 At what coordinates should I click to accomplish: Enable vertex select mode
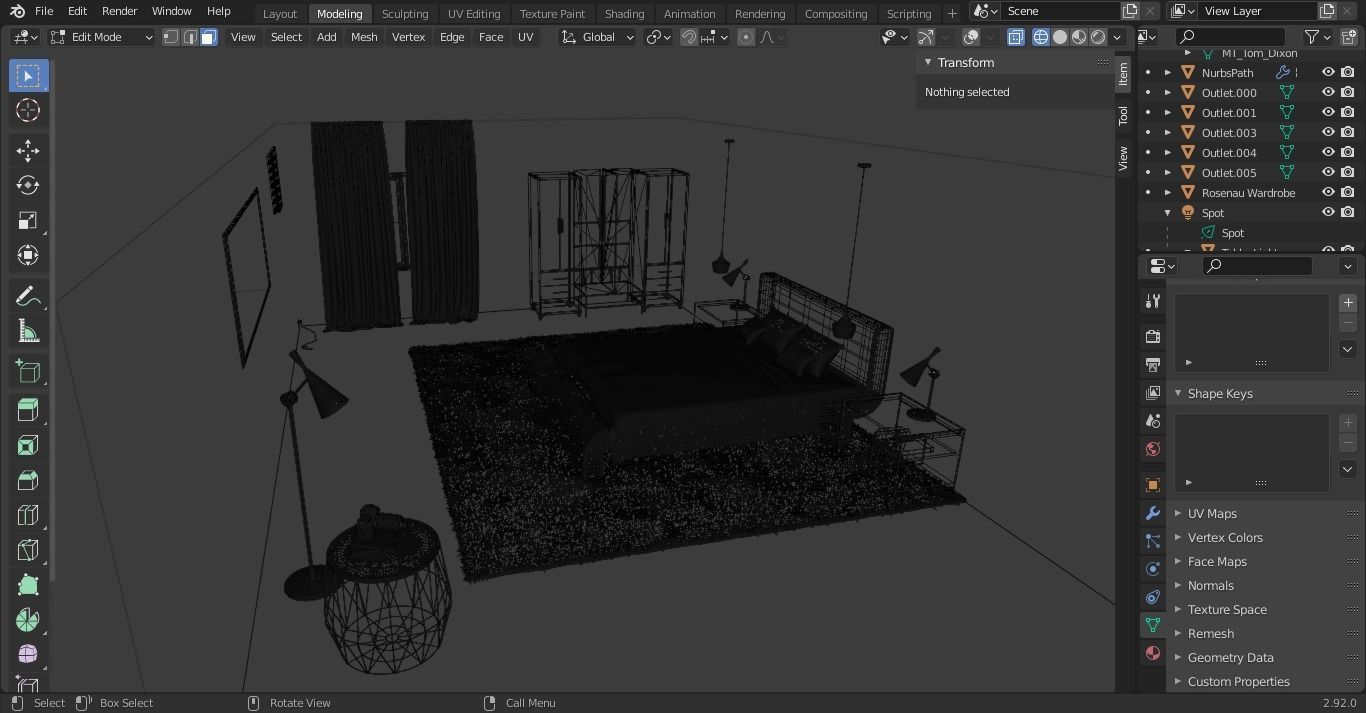[x=171, y=37]
